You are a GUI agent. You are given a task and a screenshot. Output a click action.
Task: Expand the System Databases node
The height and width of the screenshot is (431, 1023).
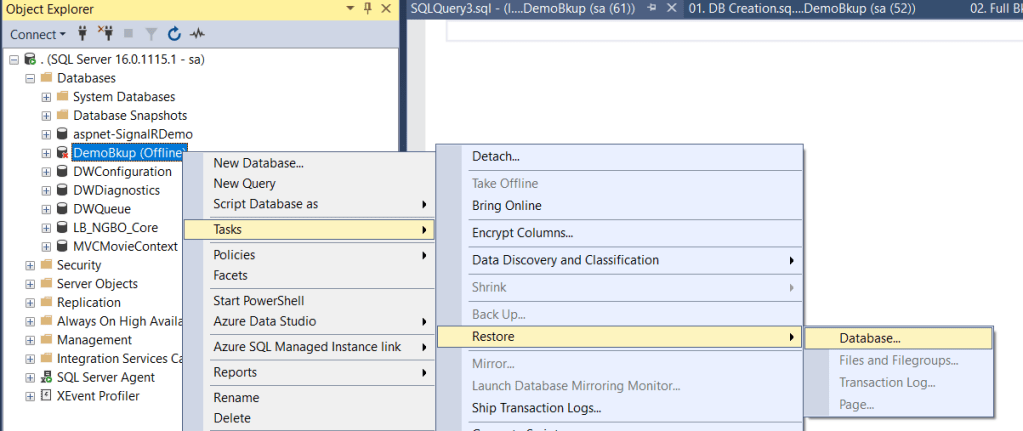[x=46, y=97]
